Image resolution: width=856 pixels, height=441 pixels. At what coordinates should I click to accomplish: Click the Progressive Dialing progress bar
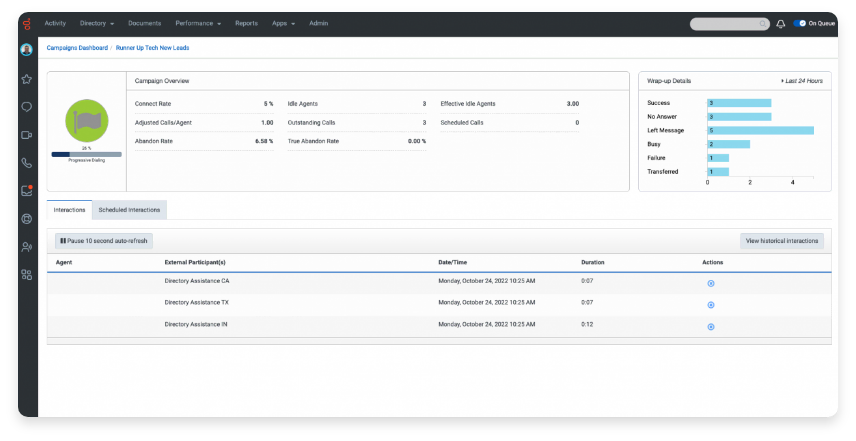coord(86,154)
